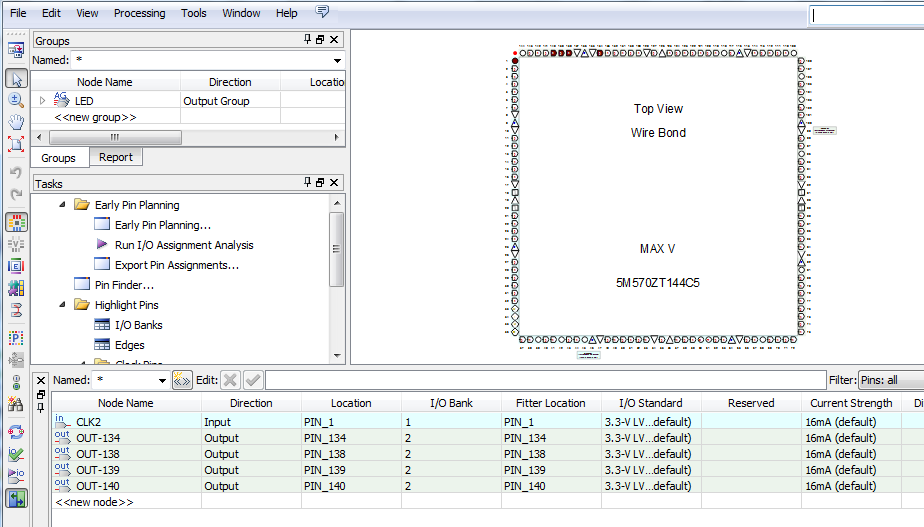Float the Tasks panel window

point(320,182)
